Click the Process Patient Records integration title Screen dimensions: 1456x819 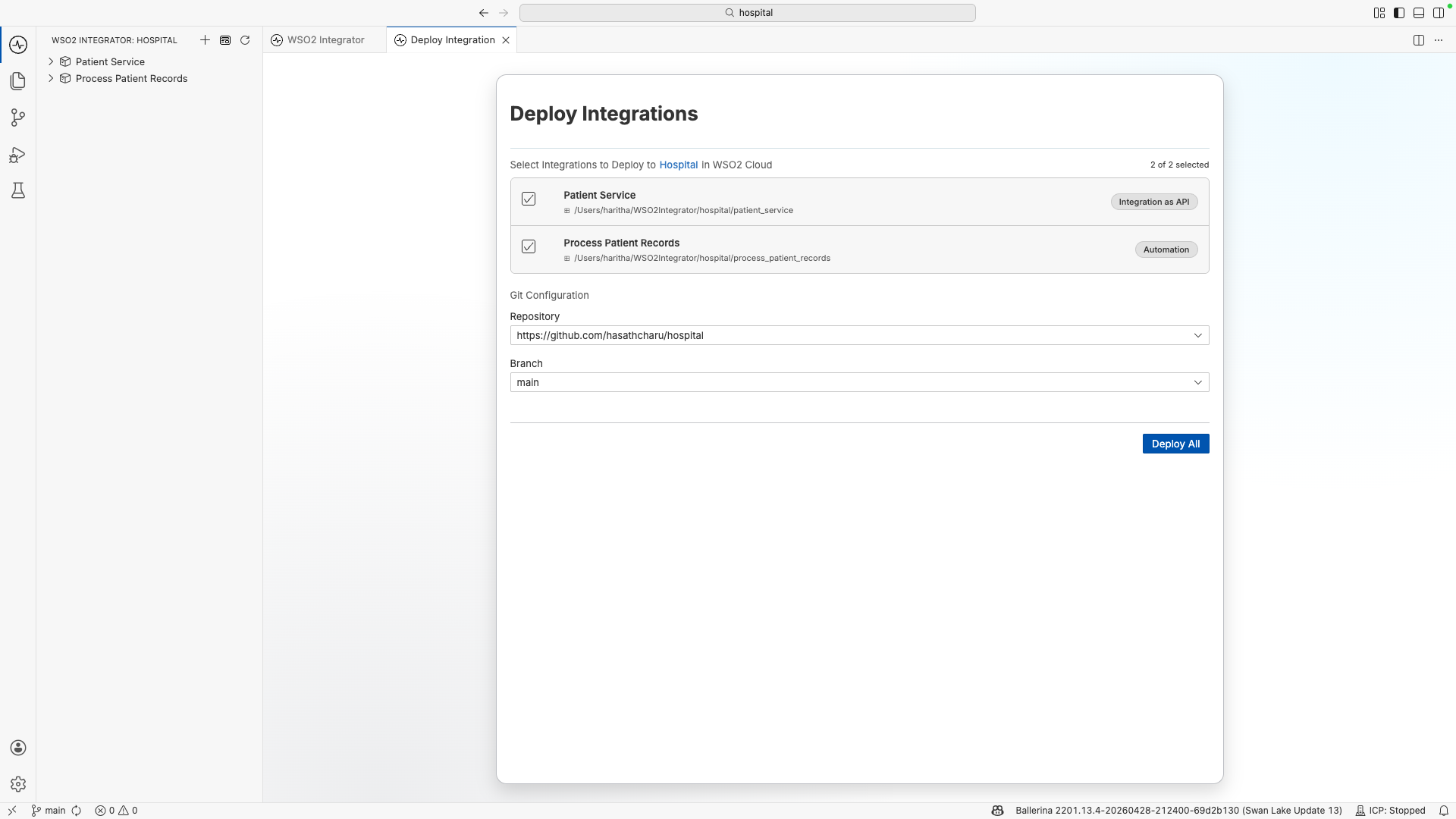[x=621, y=243]
